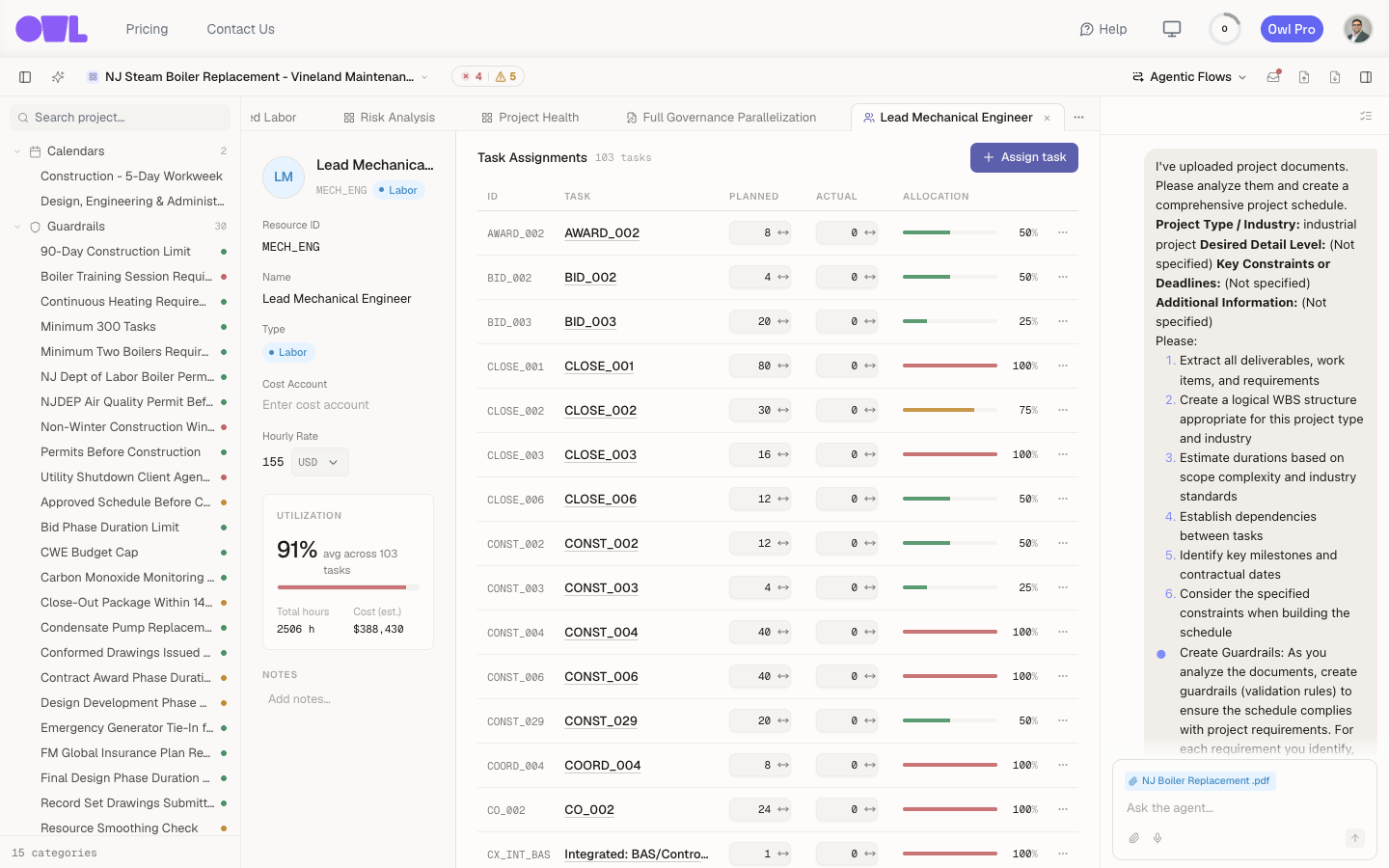Open the Pricing menu item

tap(147, 29)
